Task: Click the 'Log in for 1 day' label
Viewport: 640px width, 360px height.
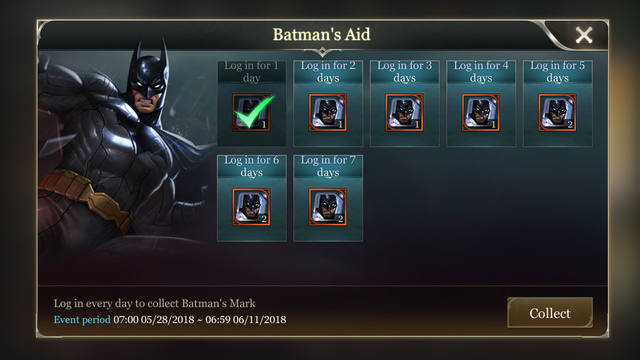Action: click(x=251, y=72)
